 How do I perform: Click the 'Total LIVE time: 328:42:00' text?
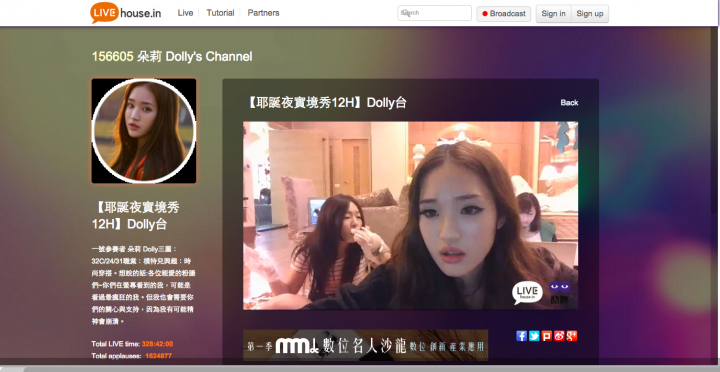coord(132,344)
